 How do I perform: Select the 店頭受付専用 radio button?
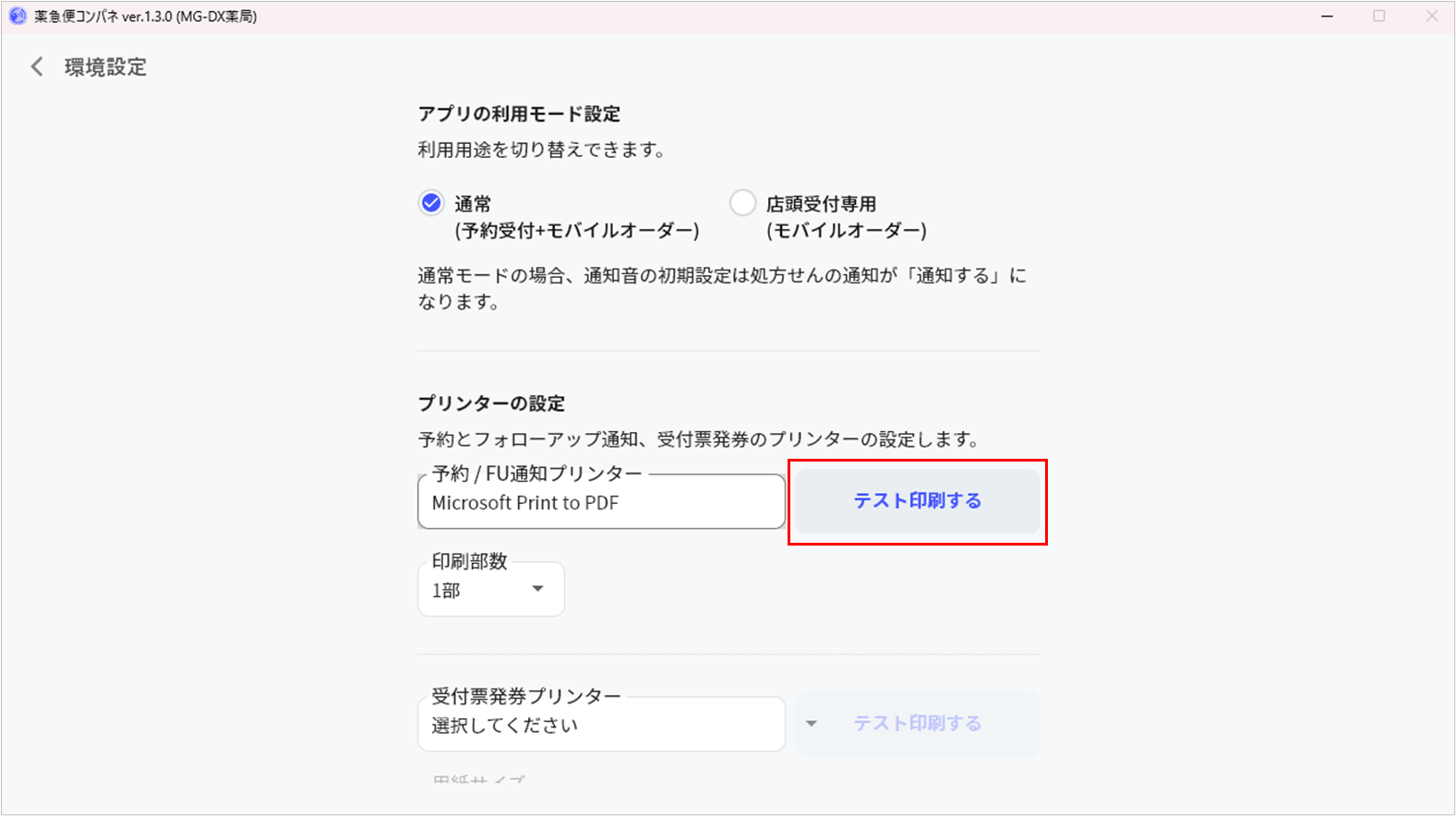tap(742, 203)
